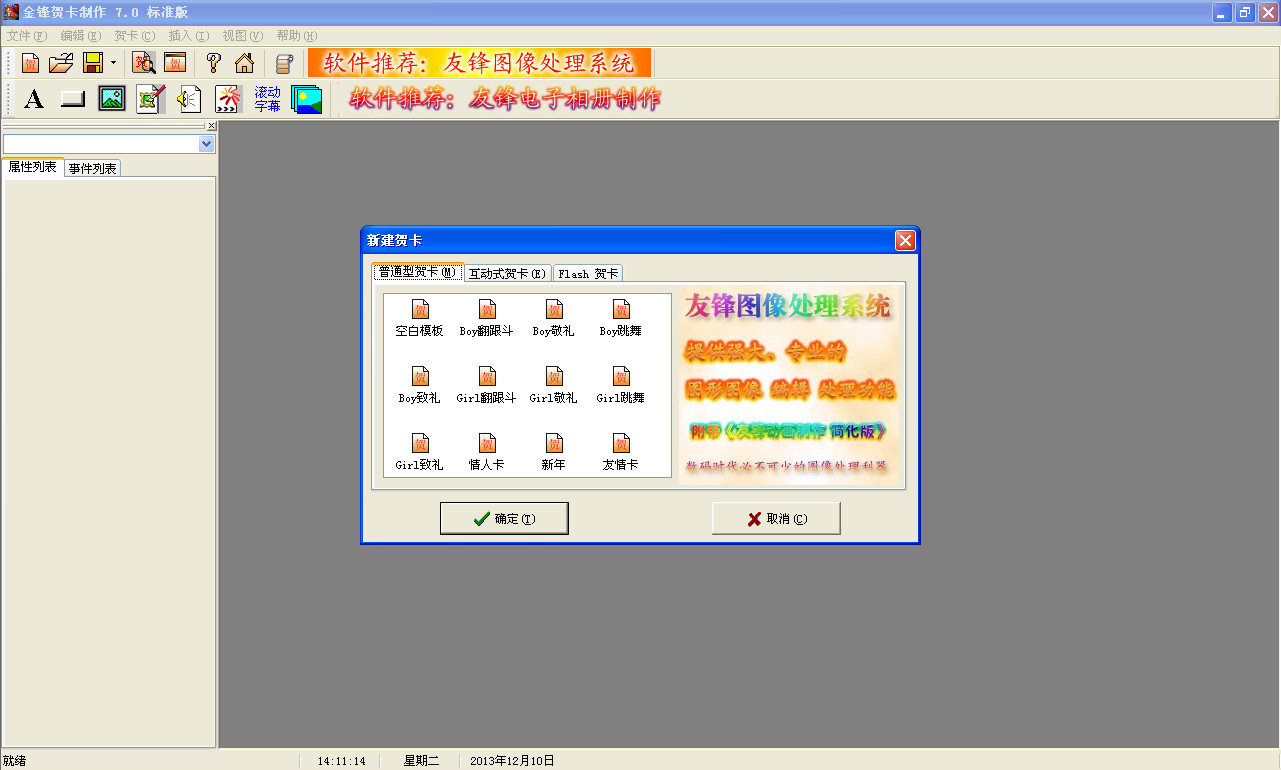The image size is (1281, 770).
Task: Select the 新年 template
Action: pos(554,452)
